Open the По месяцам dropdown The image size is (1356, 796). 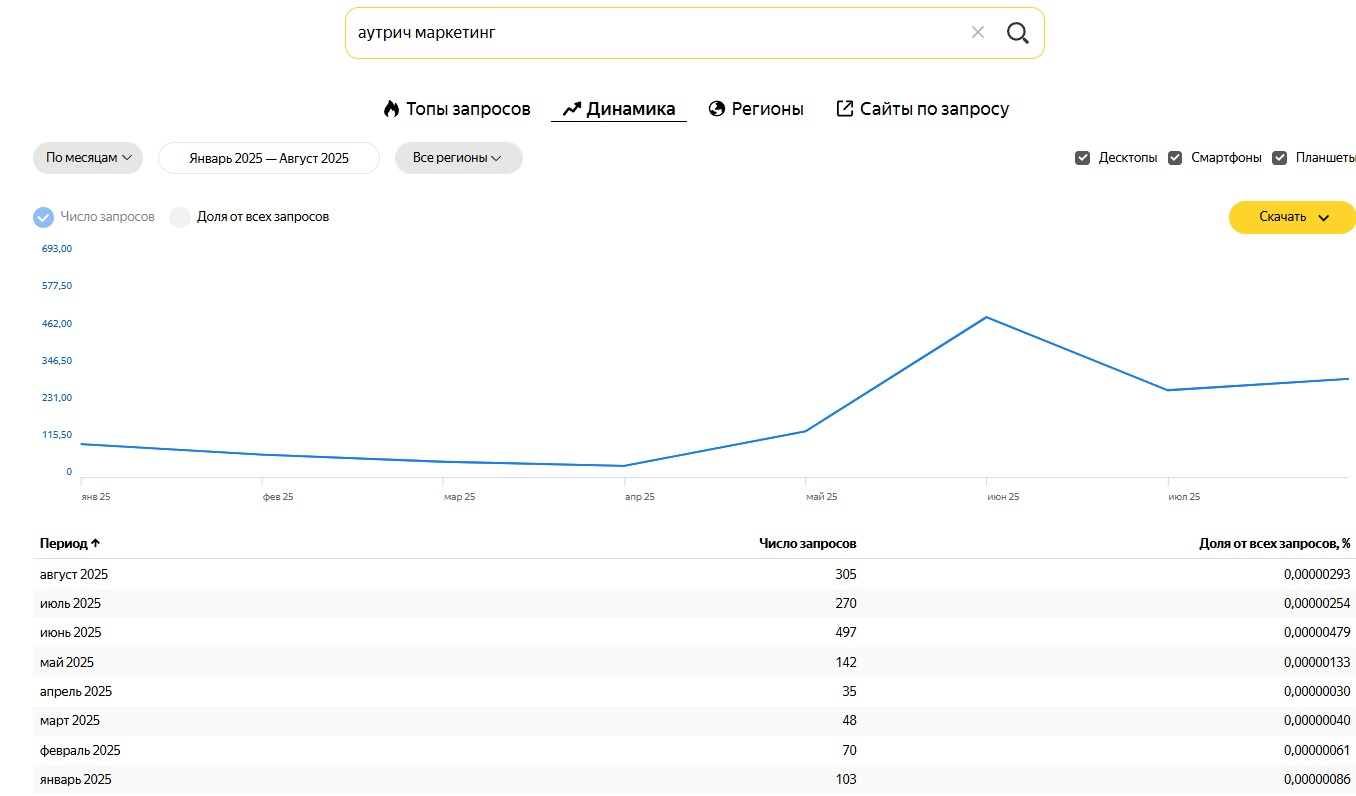pyautogui.click(x=88, y=158)
